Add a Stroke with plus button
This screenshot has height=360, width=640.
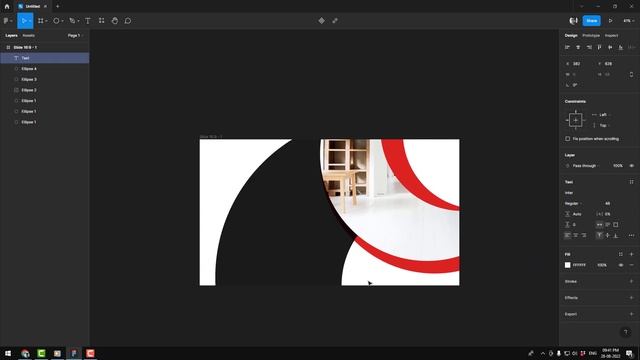(631, 281)
